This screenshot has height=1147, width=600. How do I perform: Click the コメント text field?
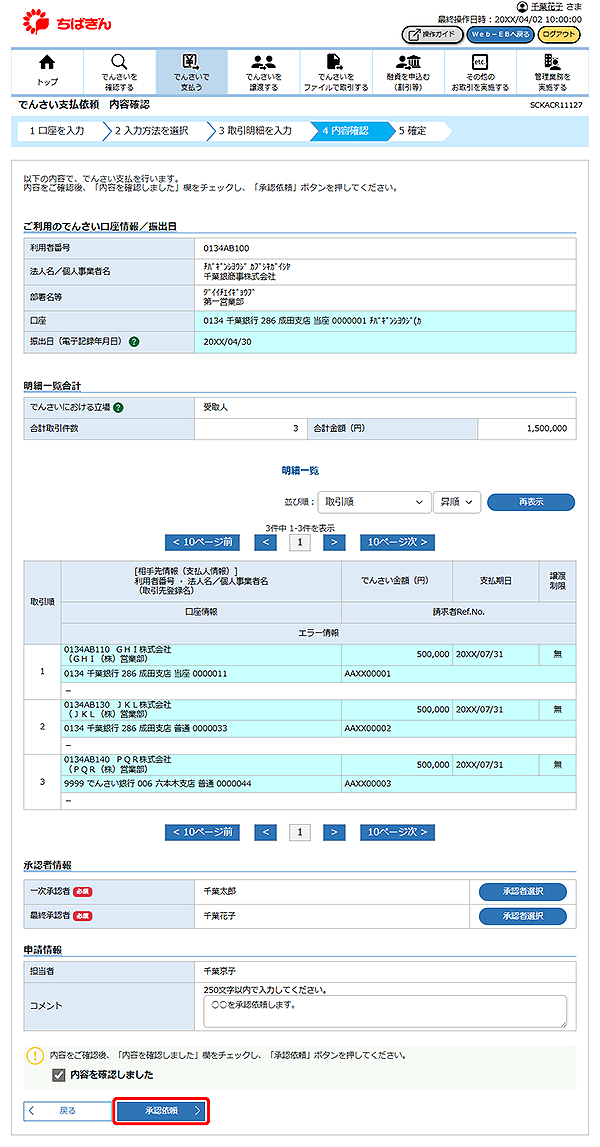(x=384, y=1011)
